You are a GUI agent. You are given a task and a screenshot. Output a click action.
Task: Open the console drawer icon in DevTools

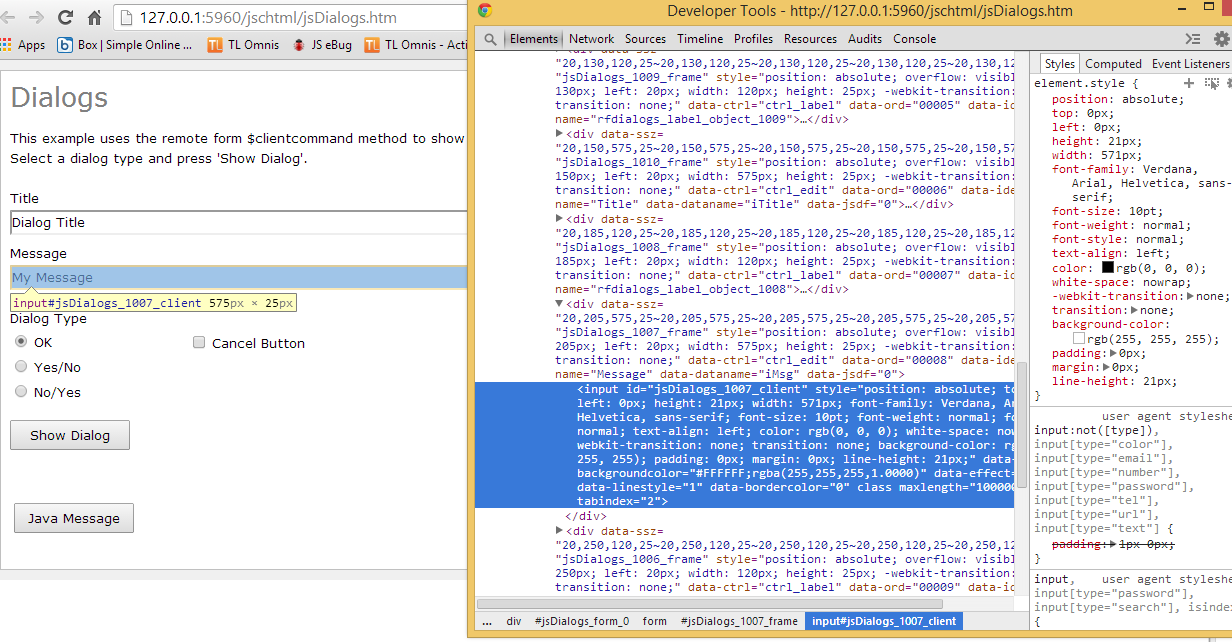pyautogui.click(x=1193, y=38)
